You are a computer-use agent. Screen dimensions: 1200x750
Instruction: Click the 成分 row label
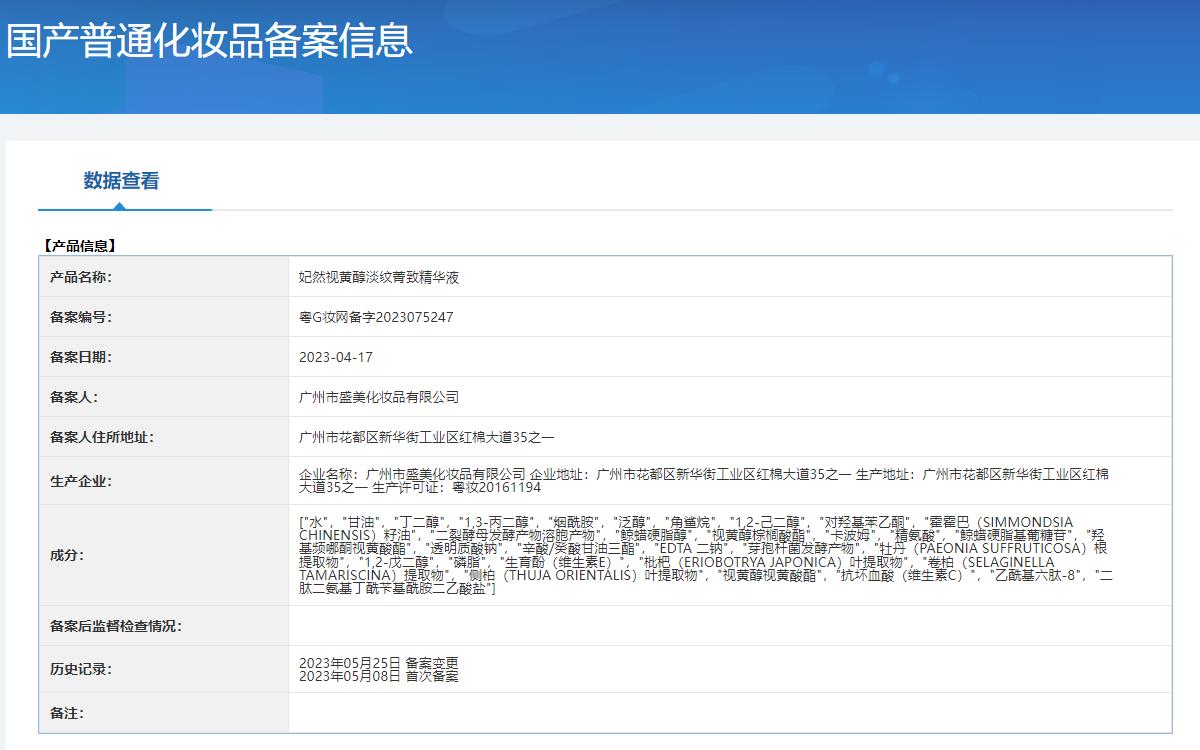coord(67,555)
